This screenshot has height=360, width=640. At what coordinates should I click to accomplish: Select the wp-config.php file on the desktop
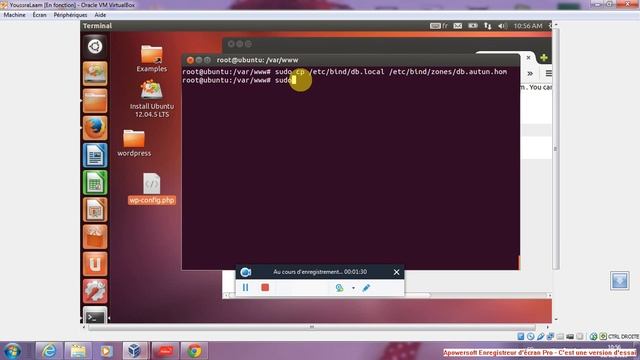[x=151, y=189]
